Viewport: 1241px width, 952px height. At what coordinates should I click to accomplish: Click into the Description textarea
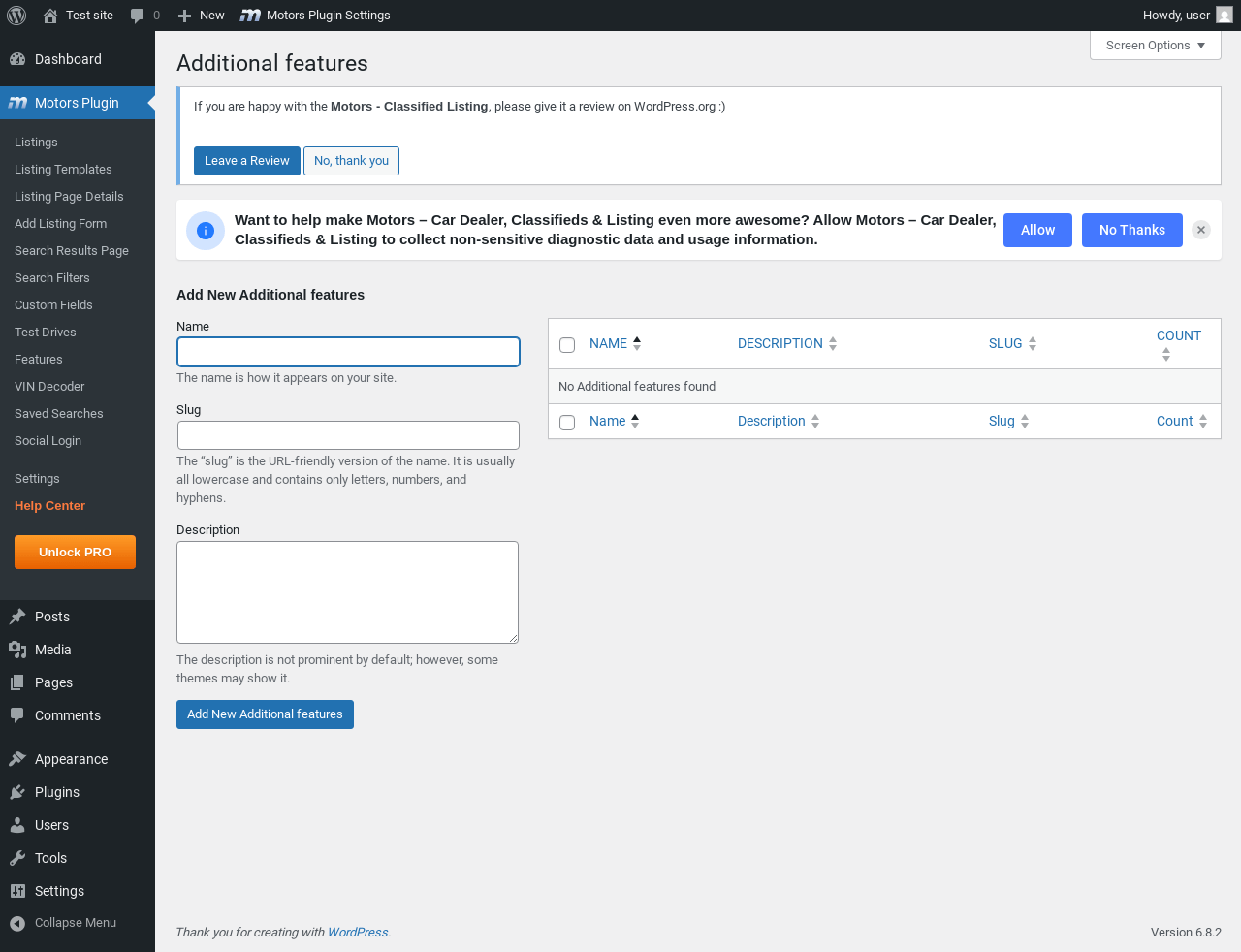pos(347,592)
